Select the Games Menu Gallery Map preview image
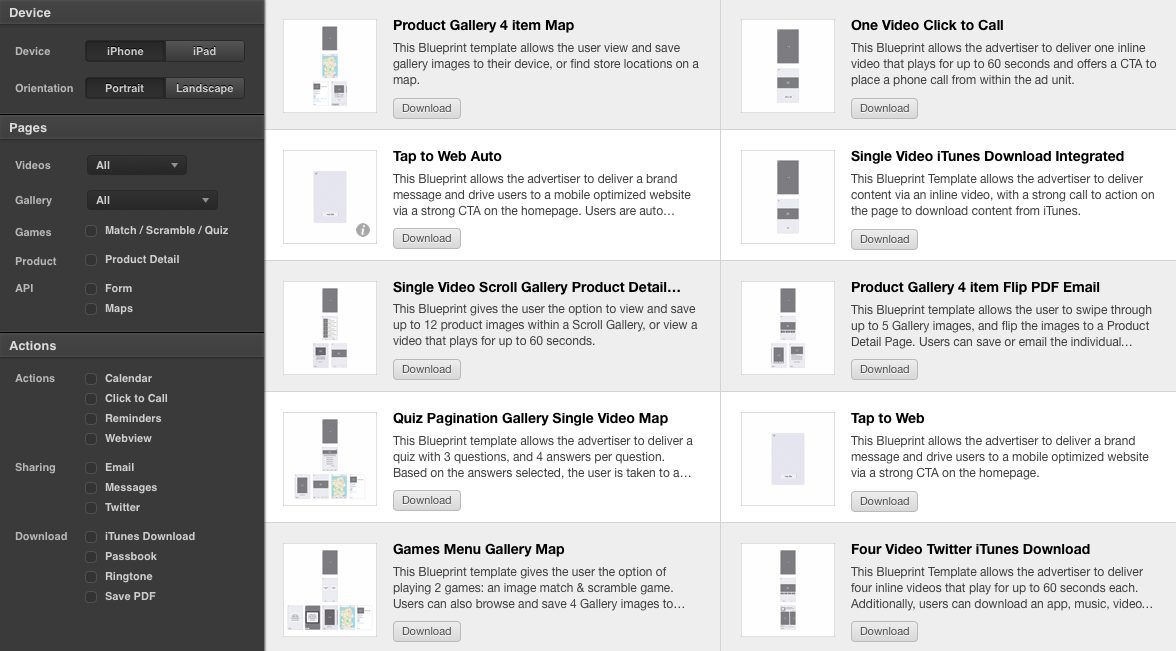The height and width of the screenshot is (651, 1176). coord(330,590)
